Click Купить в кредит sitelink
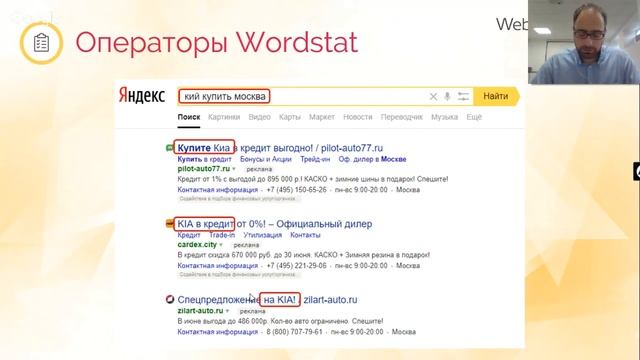Viewport: 640px width, 360px height. [x=204, y=159]
